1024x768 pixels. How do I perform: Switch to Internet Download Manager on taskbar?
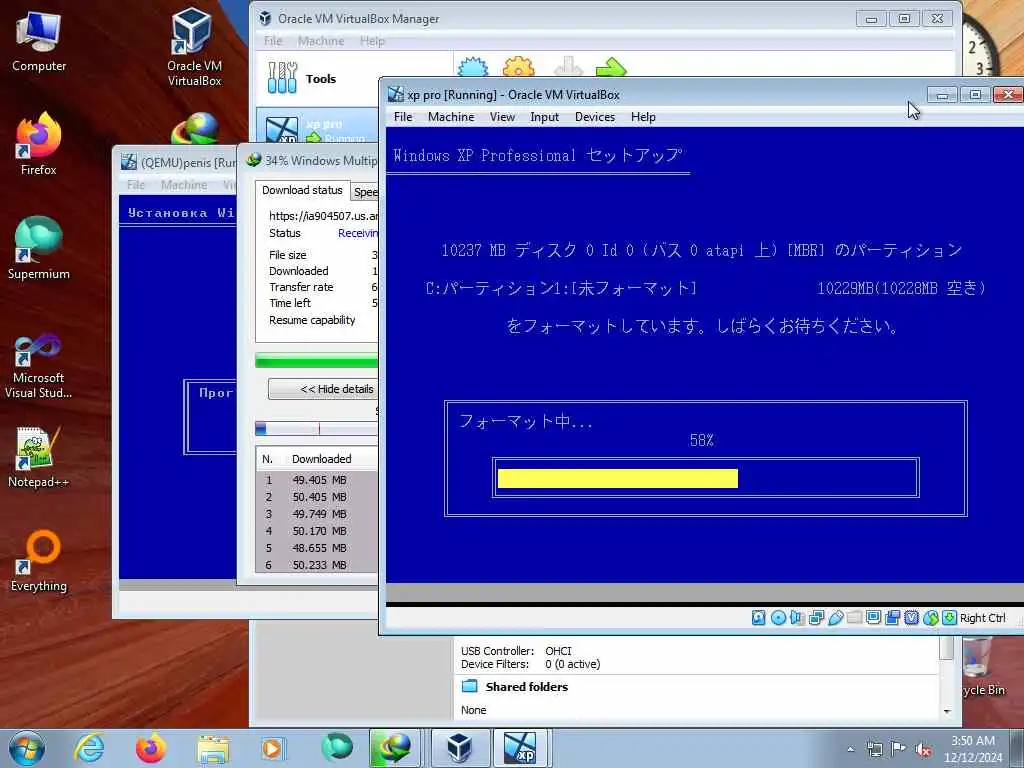click(395, 748)
